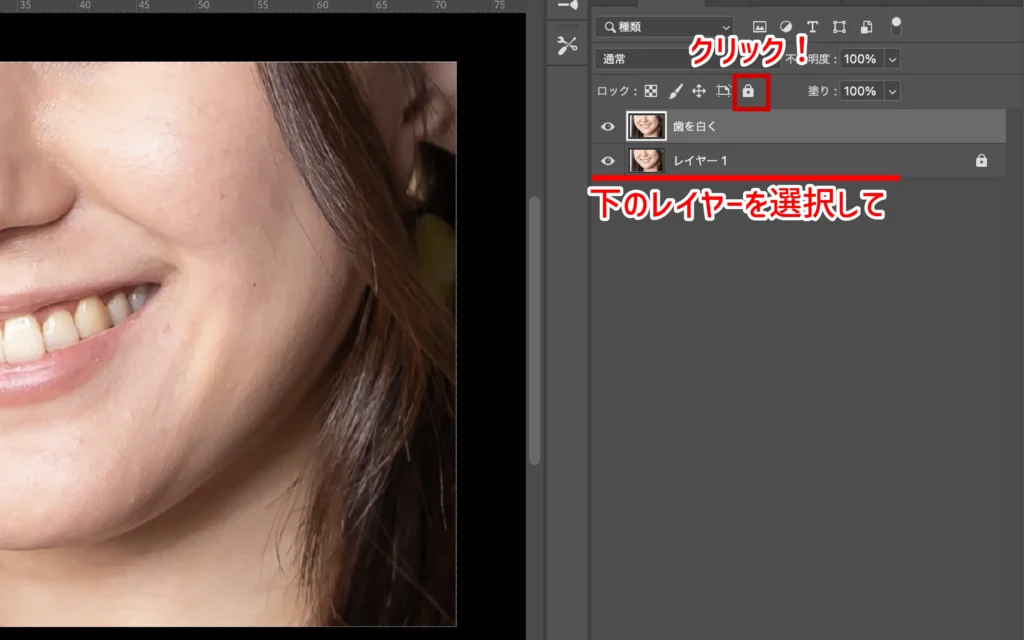Filter layers by shape layer icon
This screenshot has width=1024, height=640.
point(839,26)
